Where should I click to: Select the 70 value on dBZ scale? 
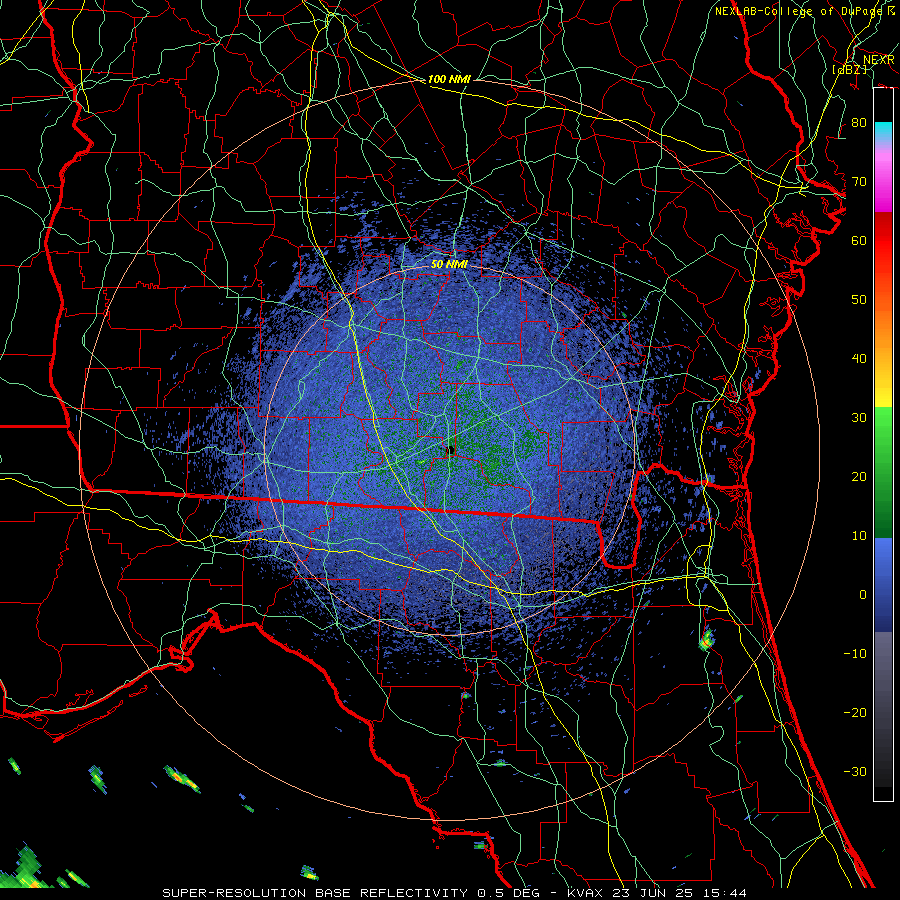(859, 181)
